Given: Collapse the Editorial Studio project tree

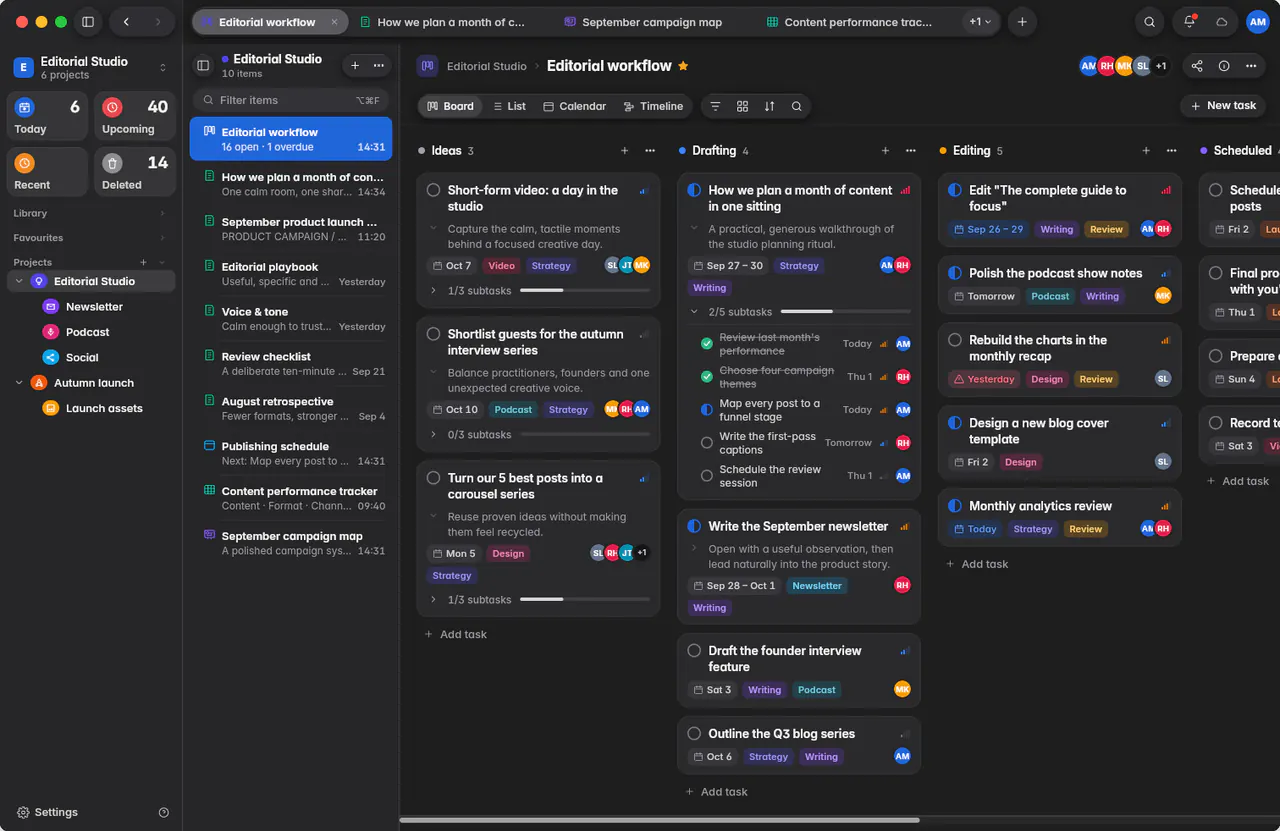Looking at the screenshot, I should point(19,282).
